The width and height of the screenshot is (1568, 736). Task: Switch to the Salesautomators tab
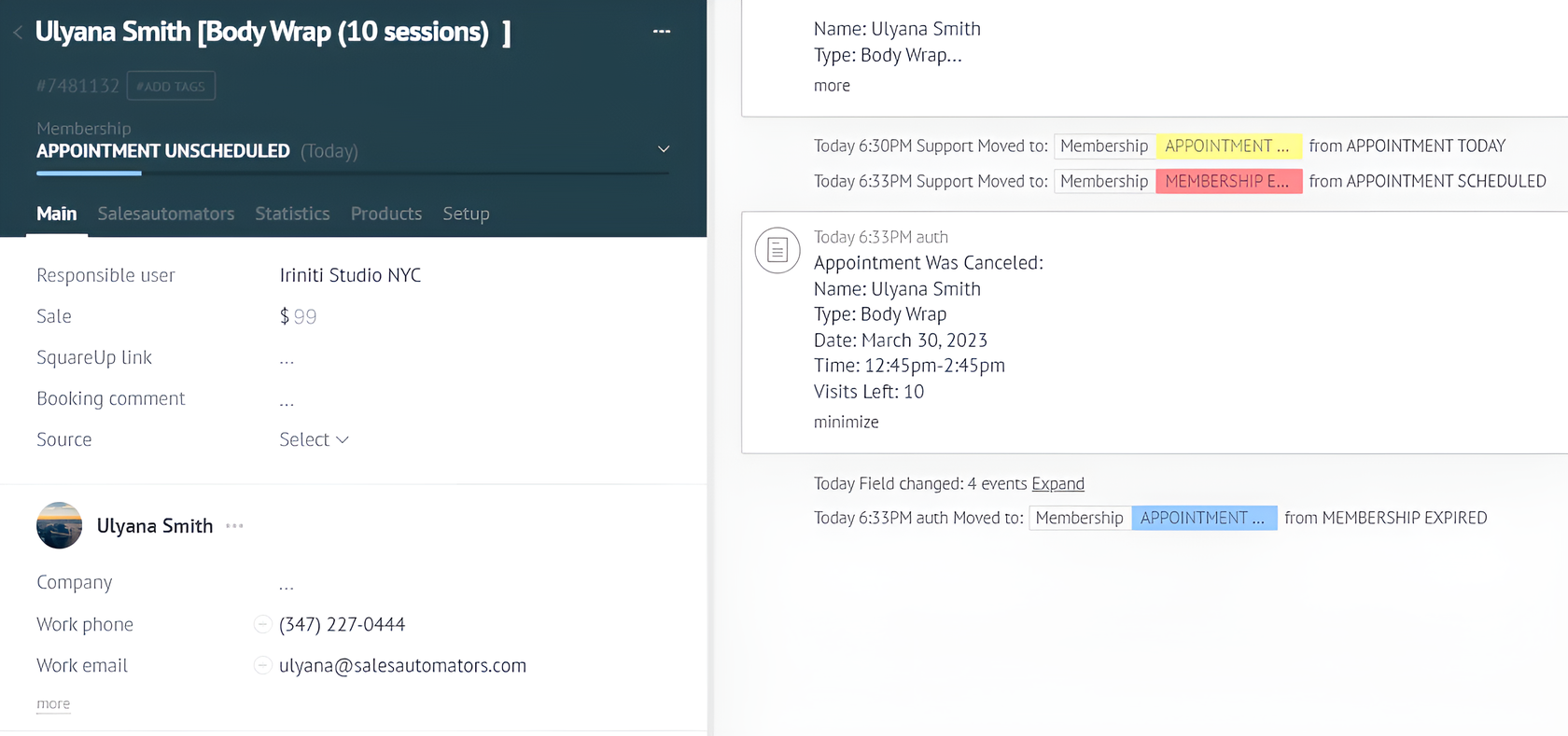[165, 214]
